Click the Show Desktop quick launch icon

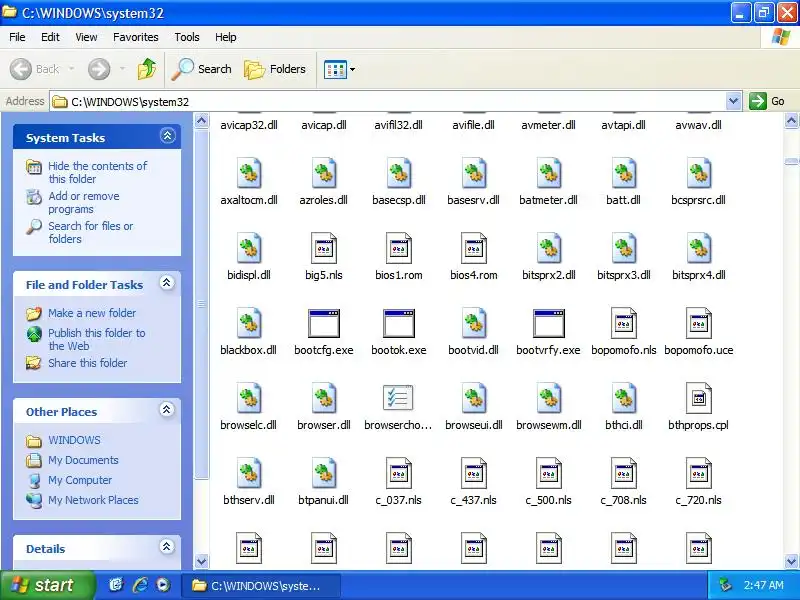(116, 585)
